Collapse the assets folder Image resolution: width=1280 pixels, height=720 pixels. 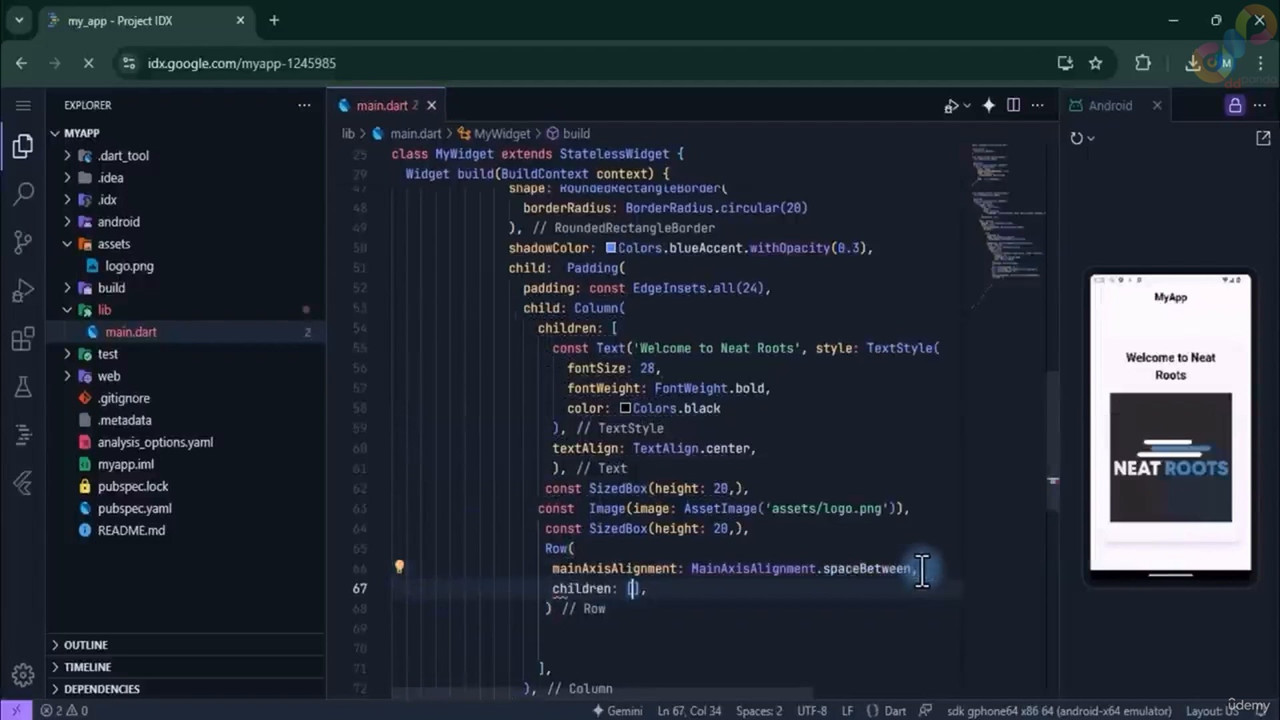(67, 244)
